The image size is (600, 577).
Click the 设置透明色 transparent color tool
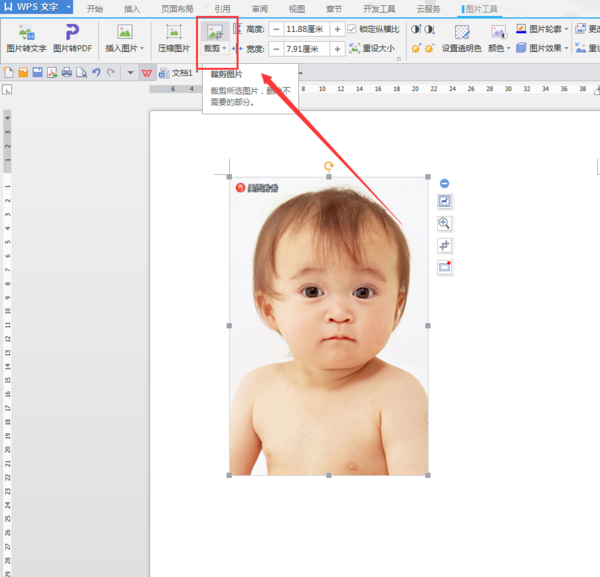point(461,38)
